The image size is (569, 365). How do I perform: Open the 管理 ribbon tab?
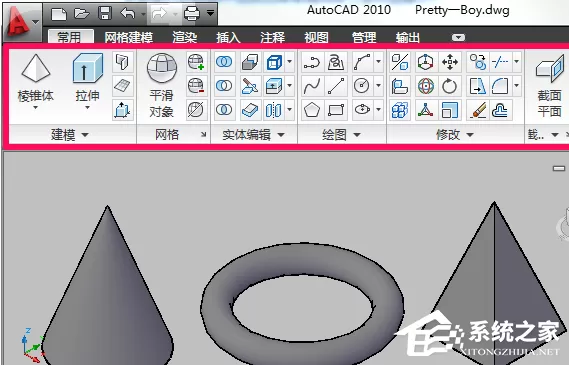click(364, 37)
